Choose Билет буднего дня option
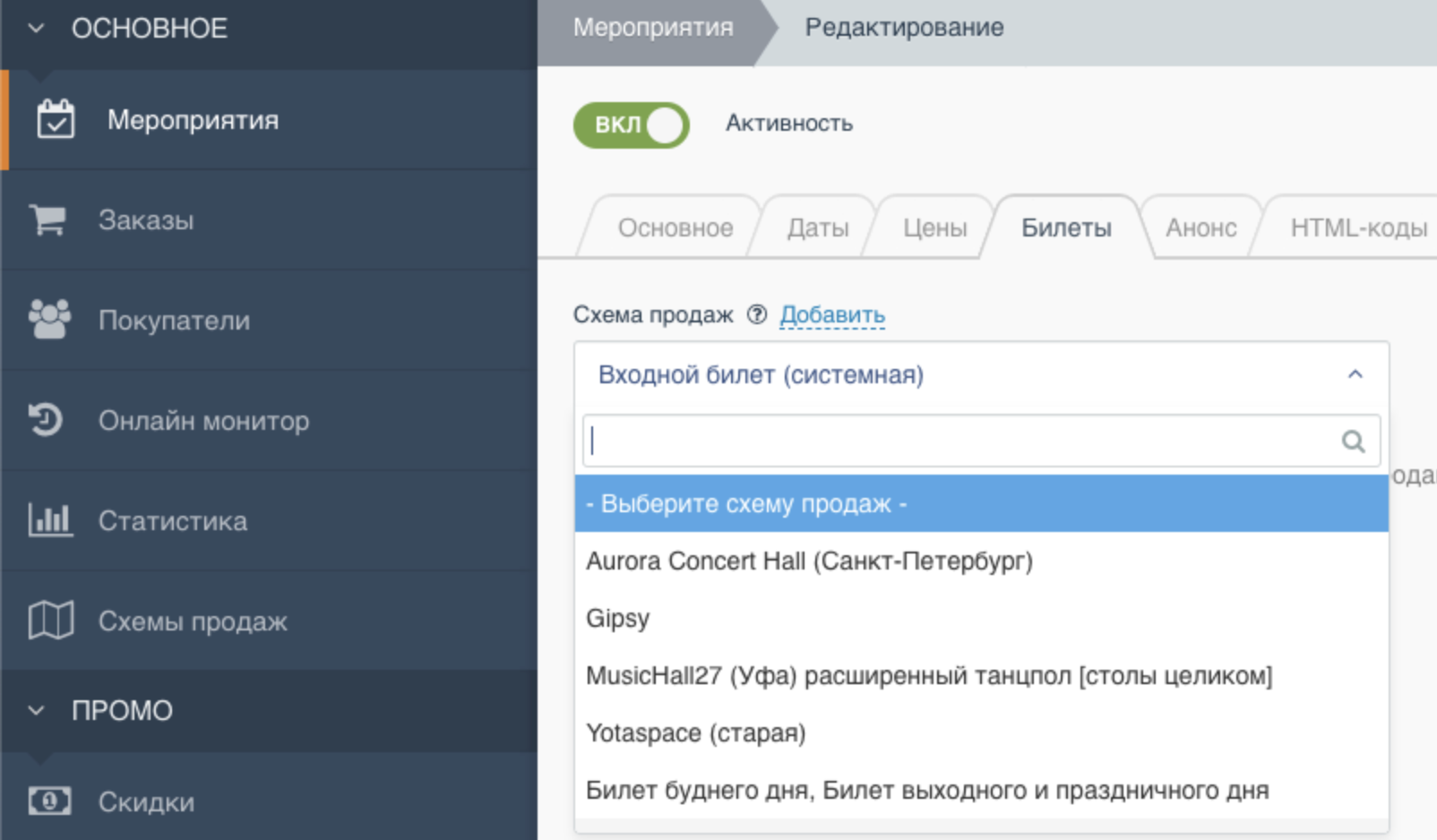Screen dimensions: 1437x840 point(981,790)
